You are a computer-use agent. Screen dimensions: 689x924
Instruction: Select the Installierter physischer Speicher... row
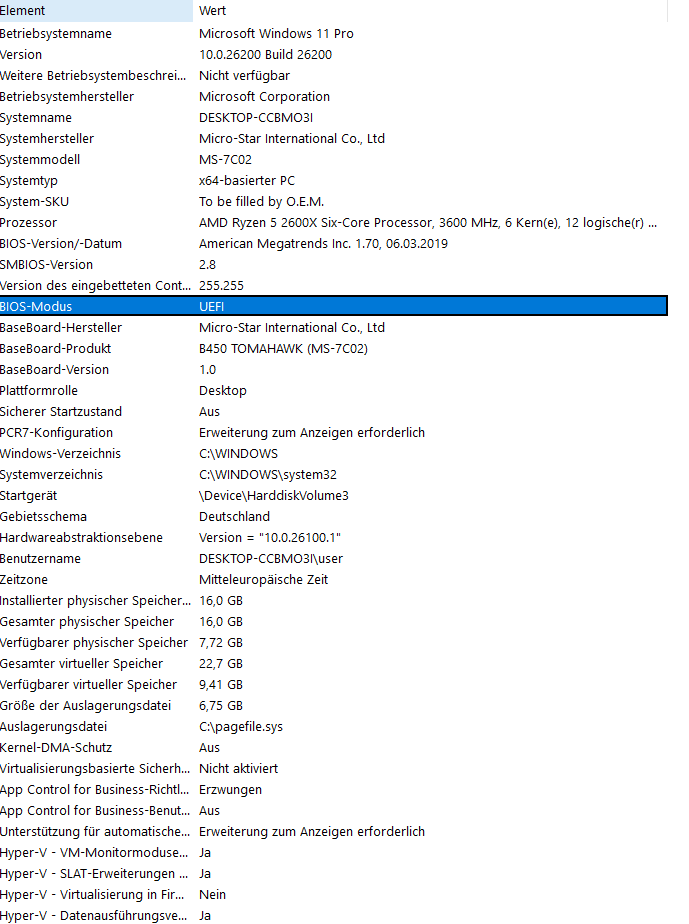tap(334, 601)
